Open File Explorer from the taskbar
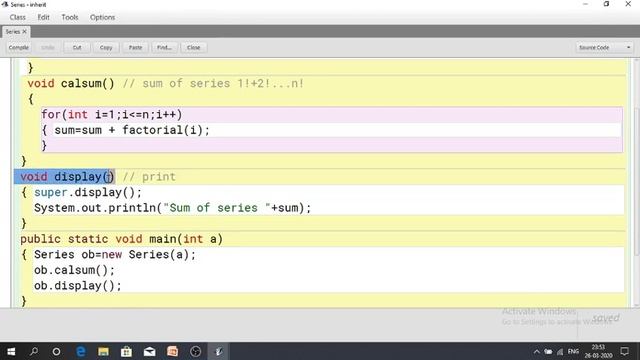 pos(103,351)
